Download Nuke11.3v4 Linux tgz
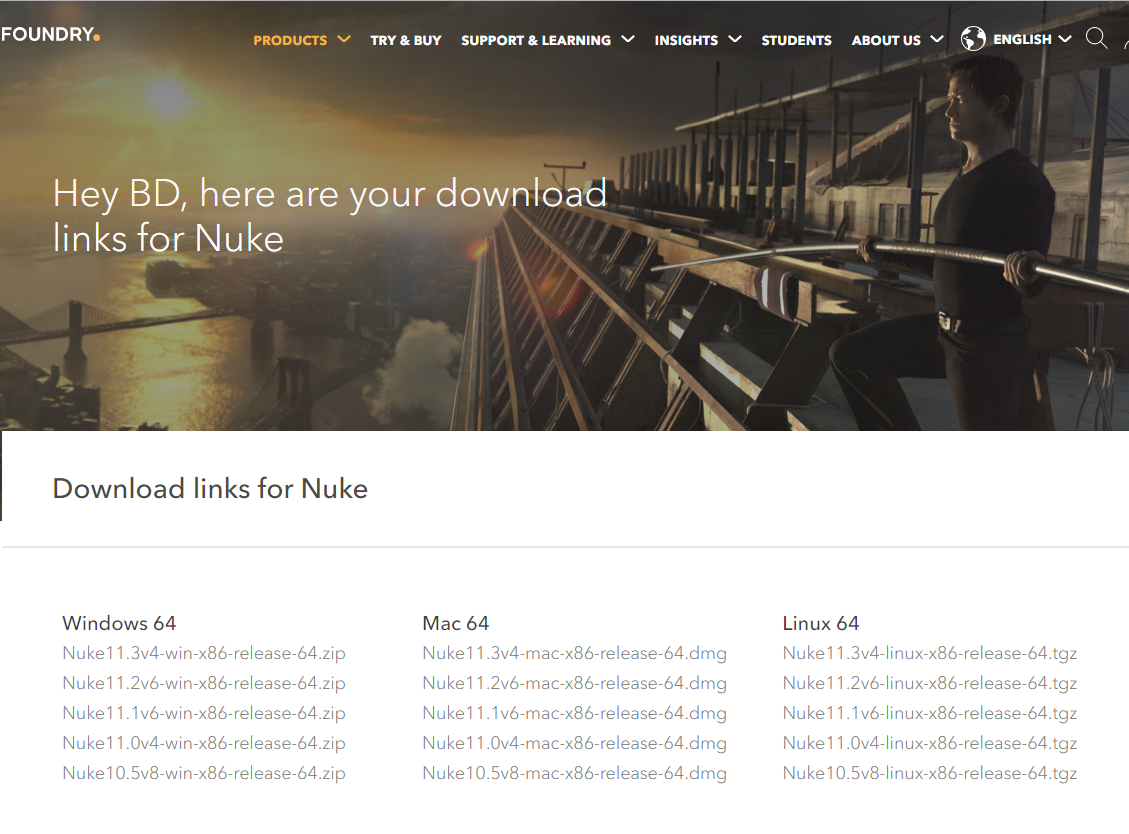This screenshot has width=1129, height=834. tap(930, 653)
